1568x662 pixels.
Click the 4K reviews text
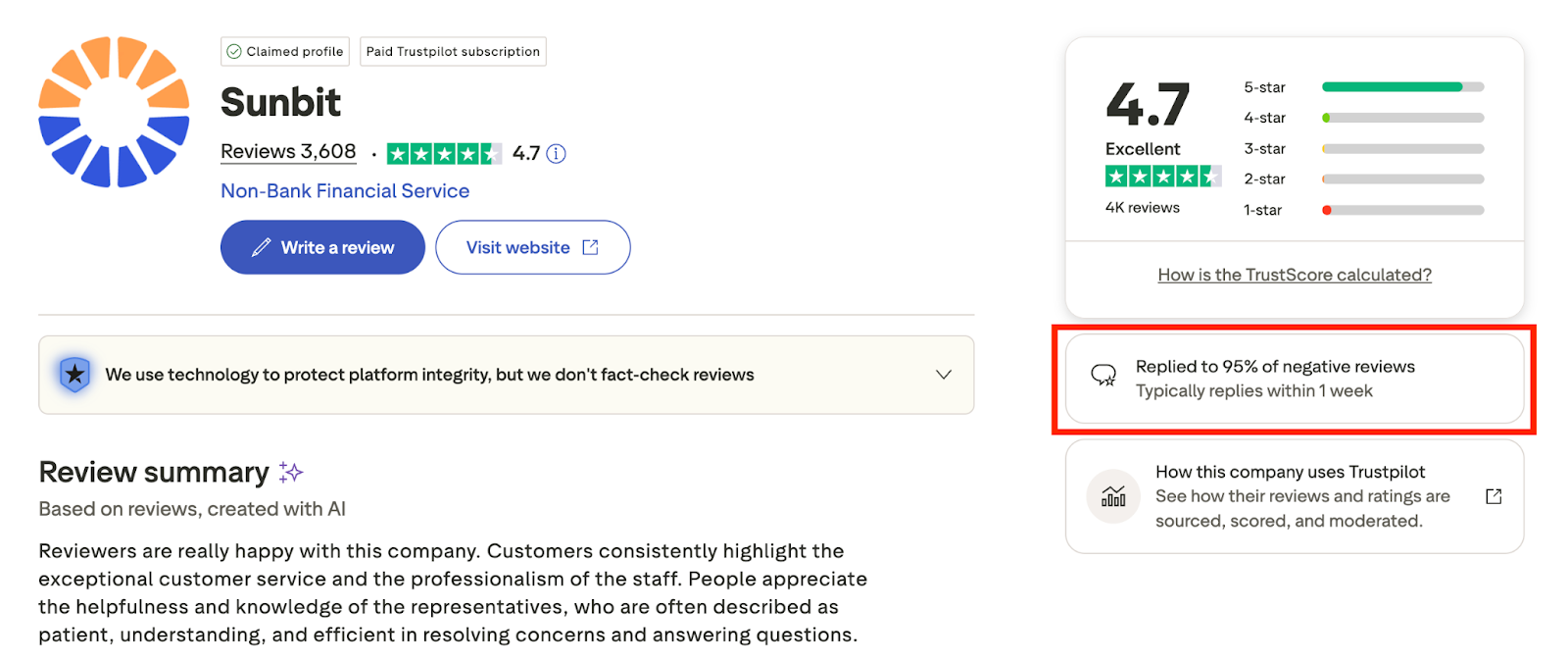point(1143,208)
